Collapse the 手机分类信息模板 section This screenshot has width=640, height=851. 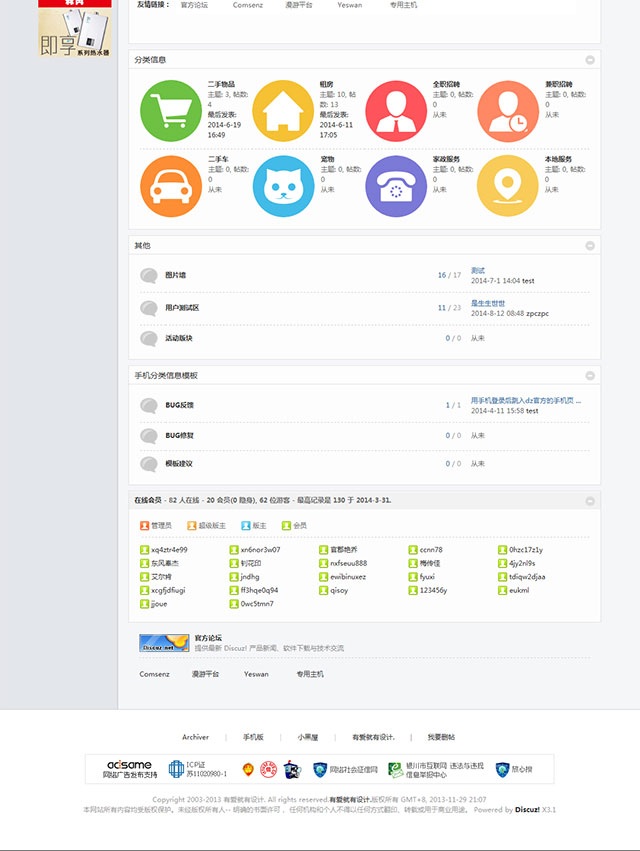[590, 375]
